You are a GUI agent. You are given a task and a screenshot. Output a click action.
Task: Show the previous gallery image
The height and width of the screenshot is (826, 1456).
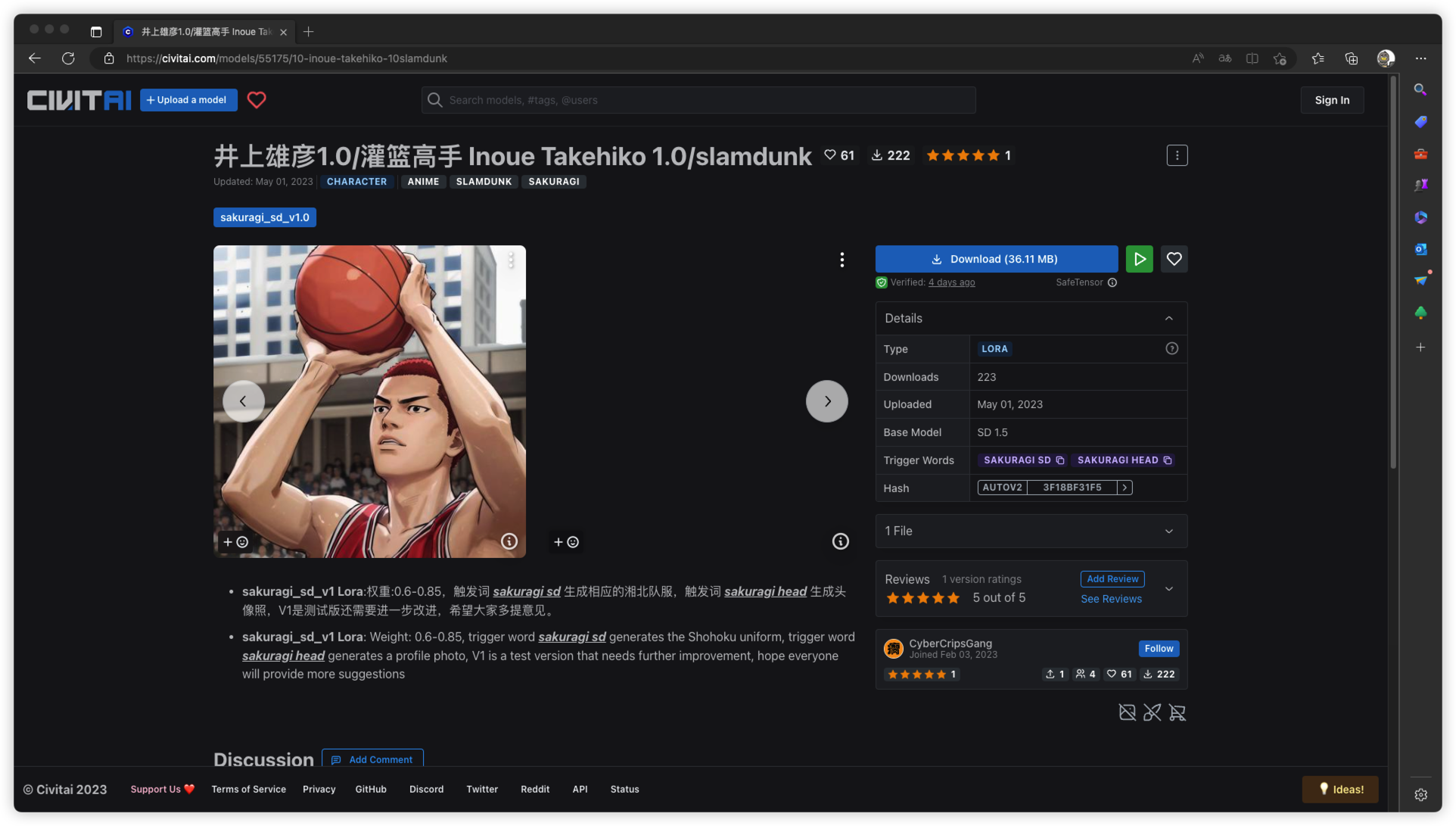(243, 401)
